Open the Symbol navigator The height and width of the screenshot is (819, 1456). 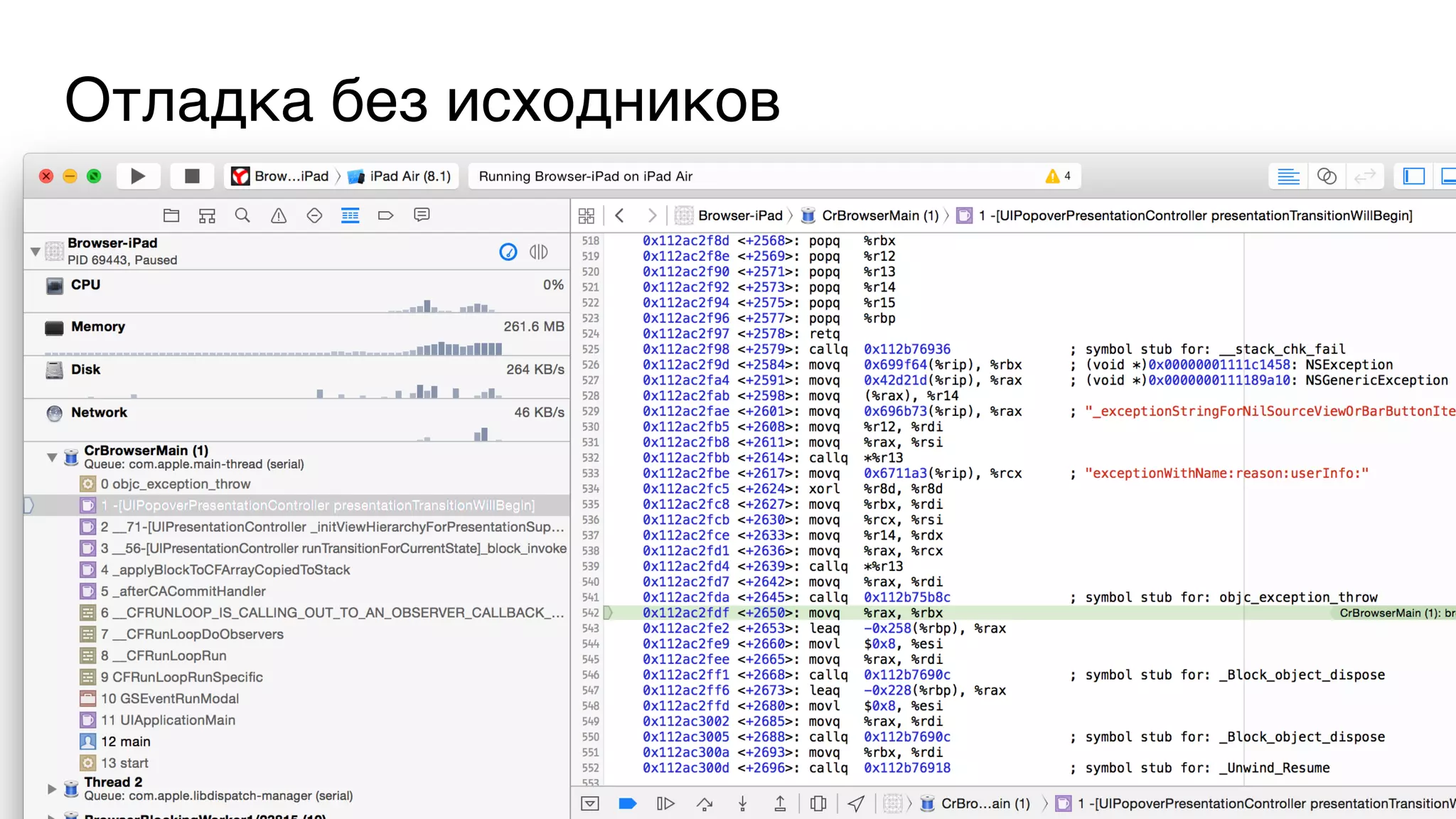(x=207, y=215)
